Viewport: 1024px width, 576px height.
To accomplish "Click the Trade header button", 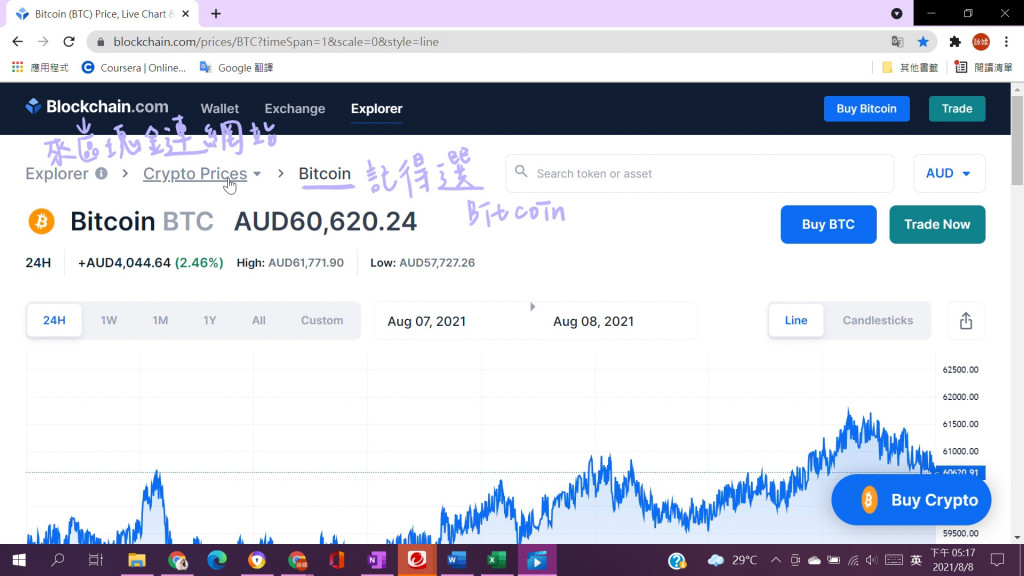I will 957,108.
